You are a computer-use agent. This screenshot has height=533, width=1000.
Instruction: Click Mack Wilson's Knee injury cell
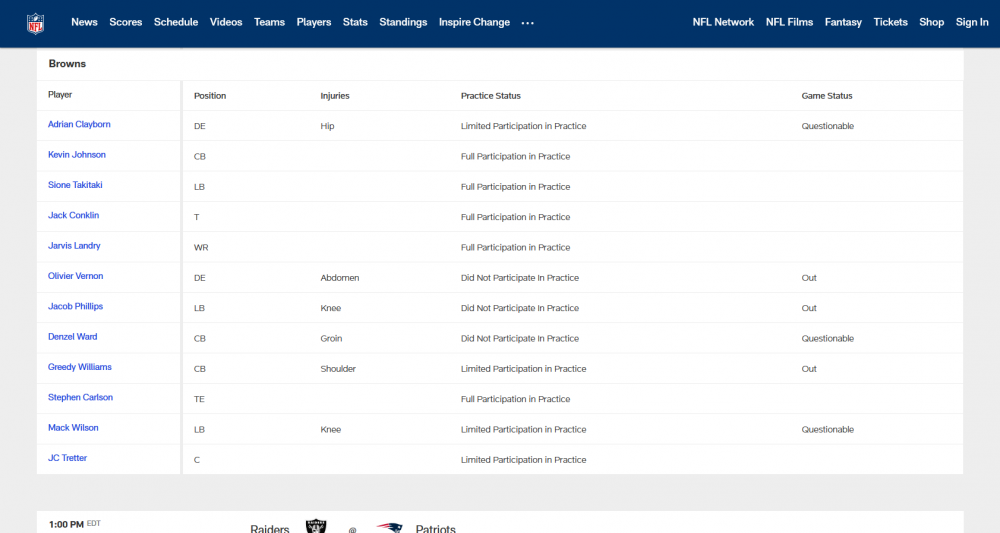[x=330, y=430]
